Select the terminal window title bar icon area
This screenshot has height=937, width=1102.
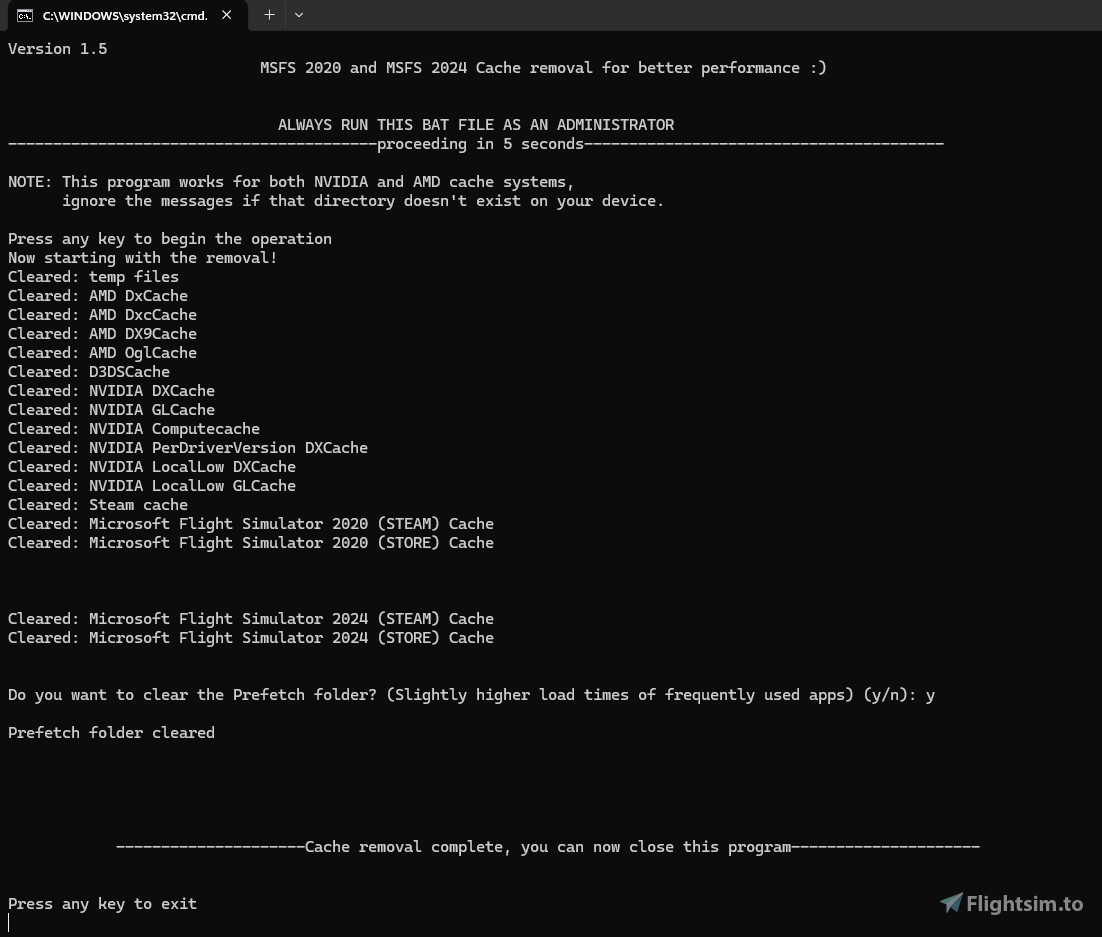26,15
